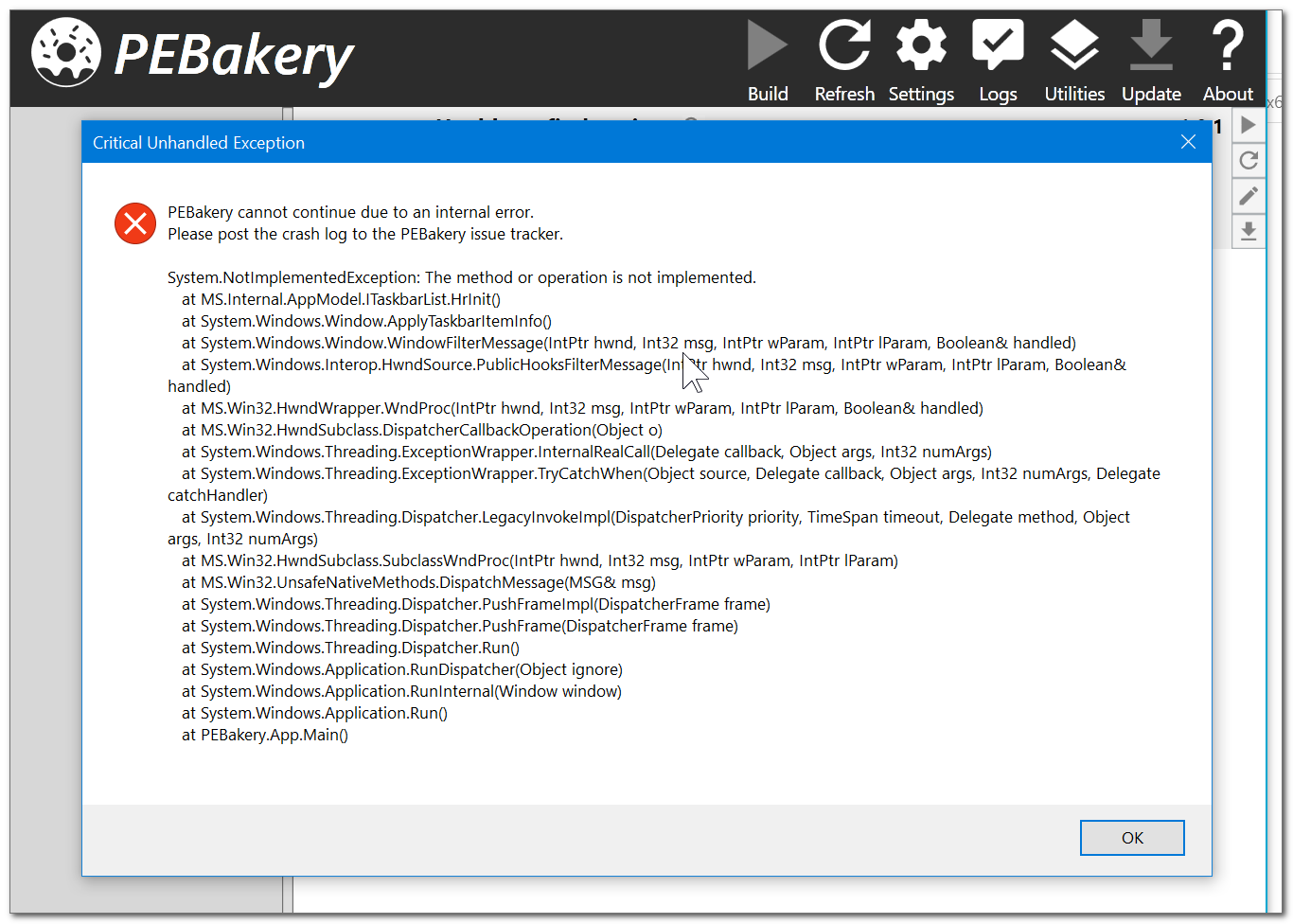Open the Utilities icon
This screenshot has width=1293, height=924.
tap(1074, 43)
